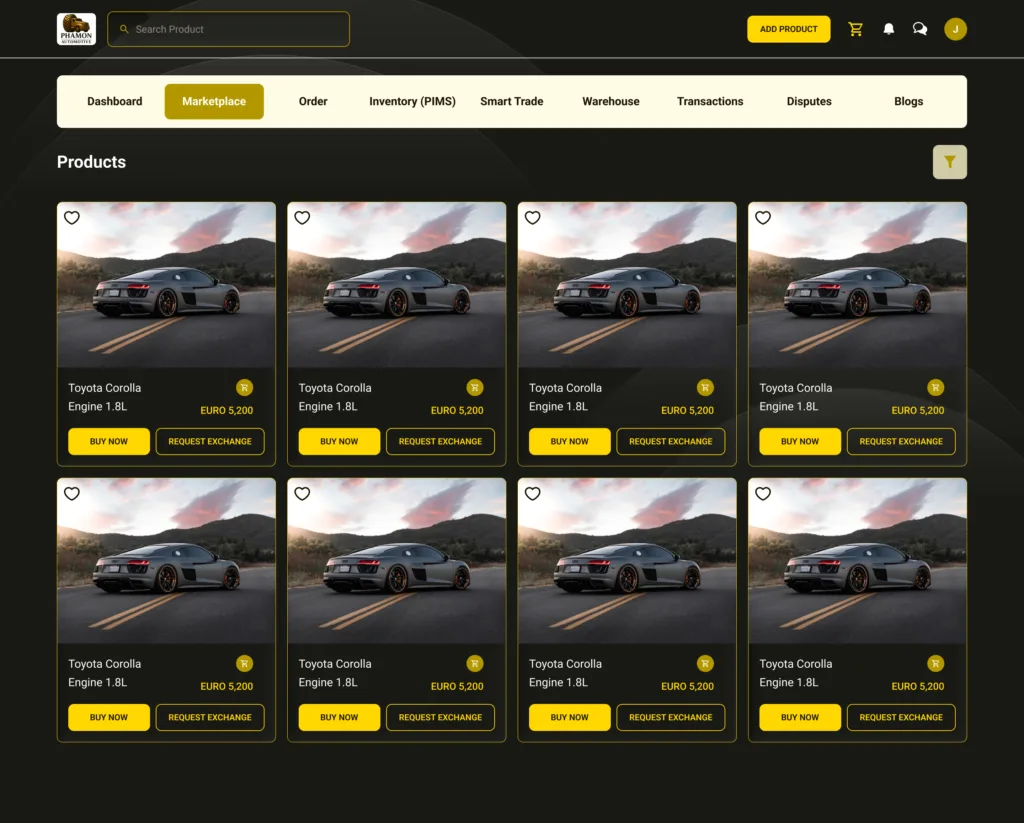The height and width of the screenshot is (823, 1024).
Task: Click BUY NOW on first top-row card
Action: coord(109,442)
